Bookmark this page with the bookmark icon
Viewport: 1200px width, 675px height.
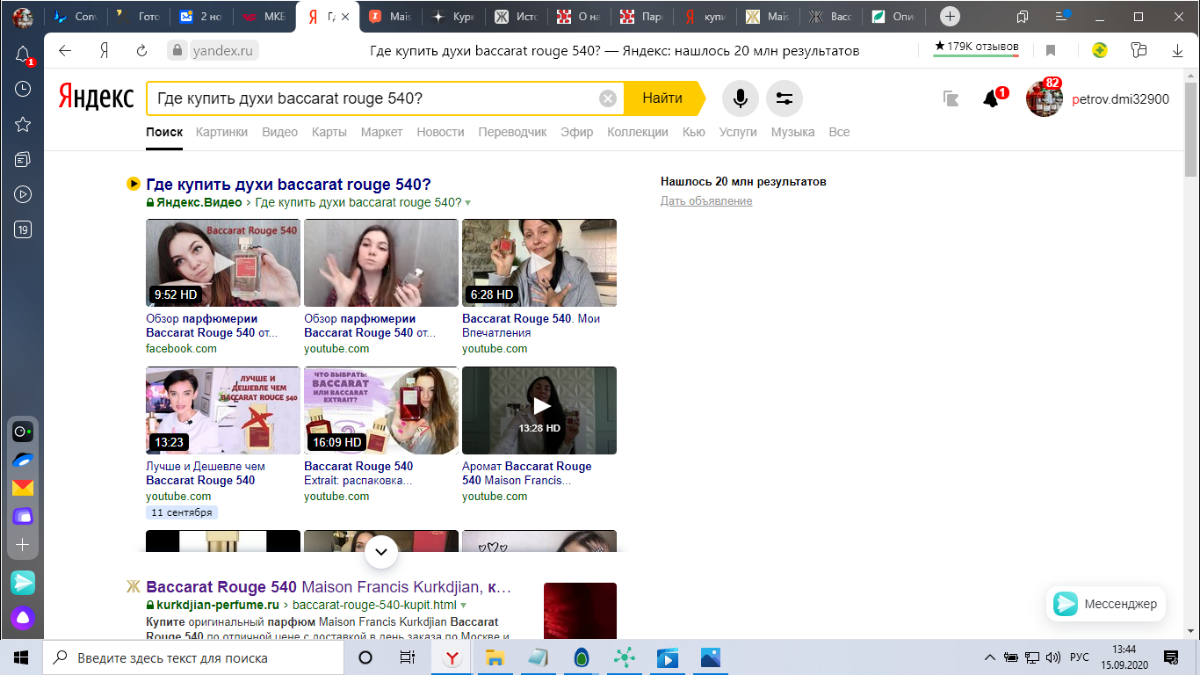[1051, 50]
